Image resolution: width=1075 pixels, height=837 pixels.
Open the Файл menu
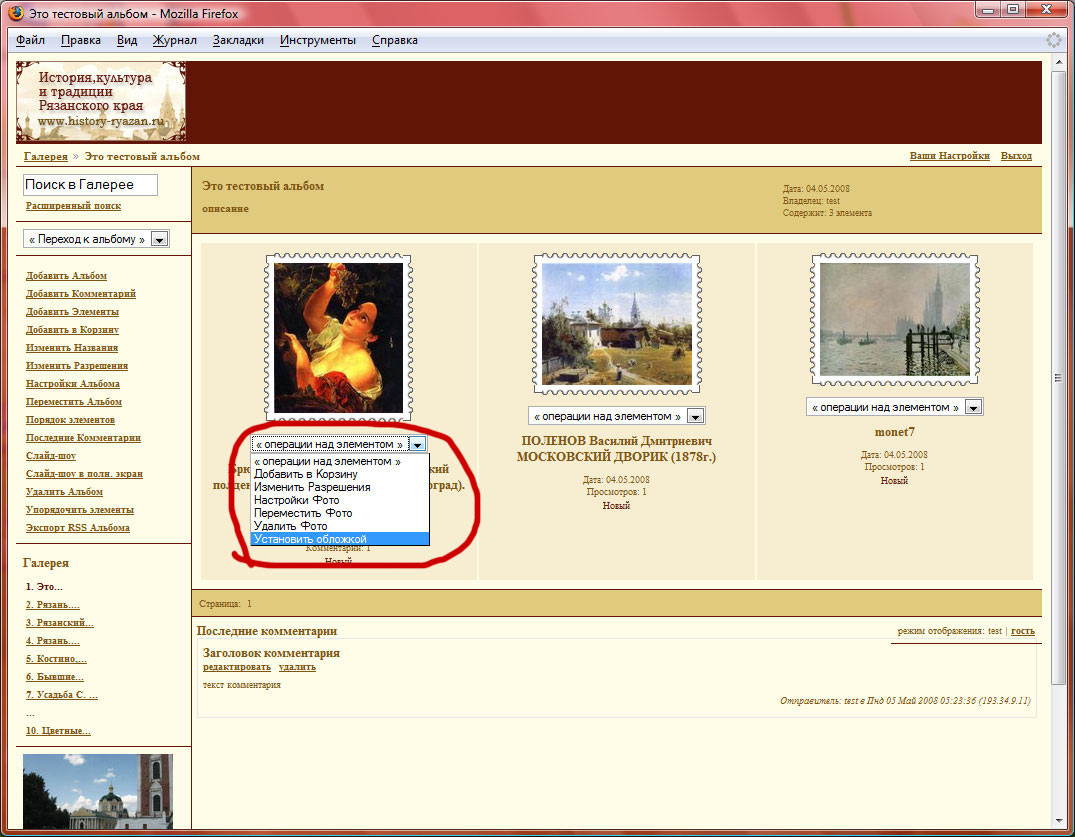click(x=30, y=40)
